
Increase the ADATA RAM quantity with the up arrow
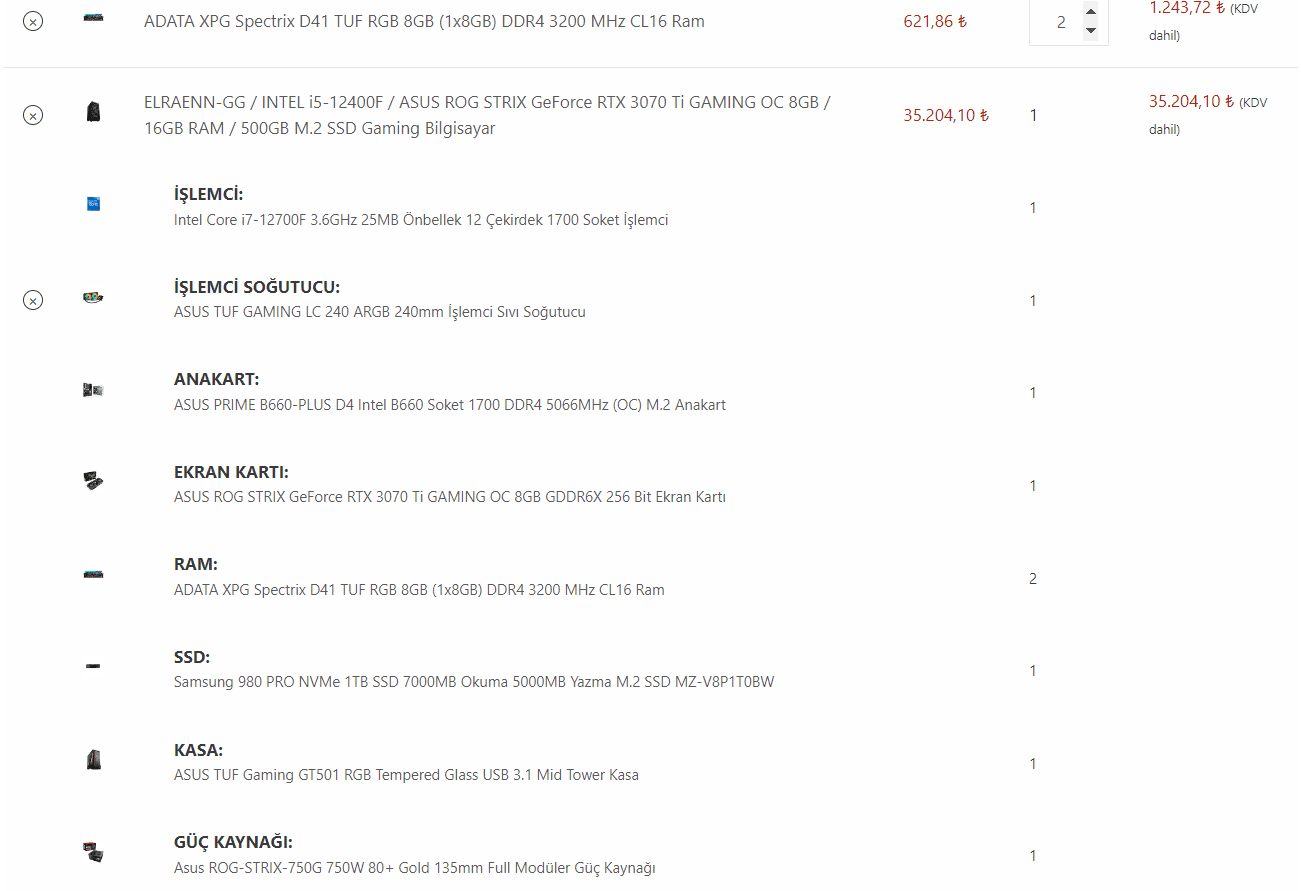[x=1090, y=12]
